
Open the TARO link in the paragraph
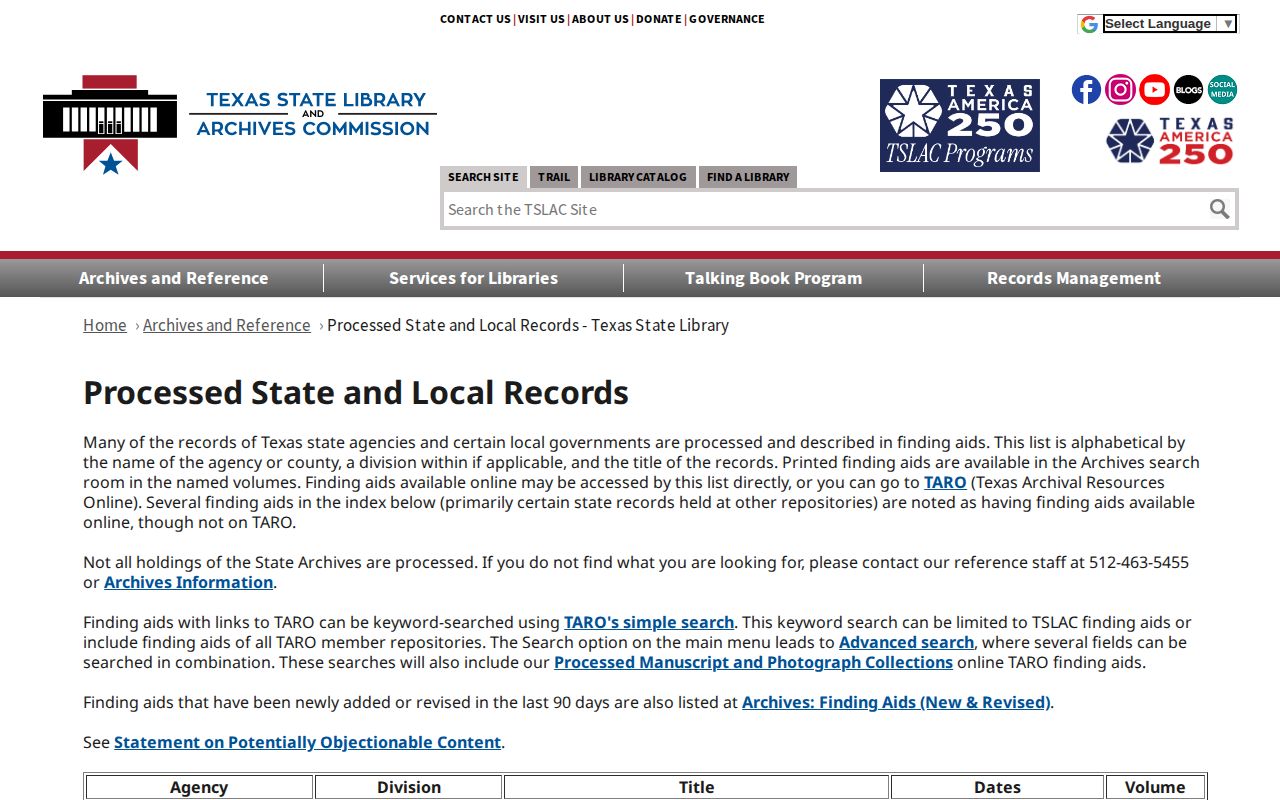(x=945, y=482)
